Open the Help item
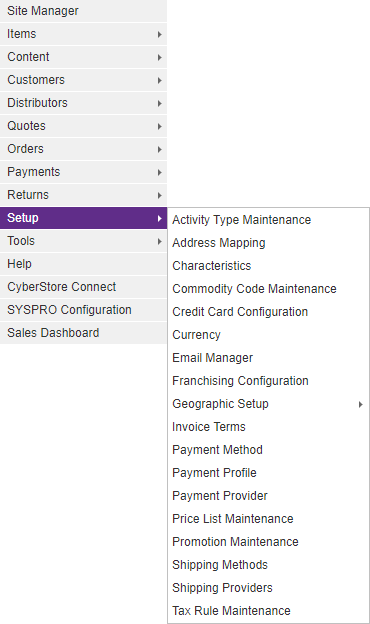This screenshot has height=624, width=370. click(83, 264)
